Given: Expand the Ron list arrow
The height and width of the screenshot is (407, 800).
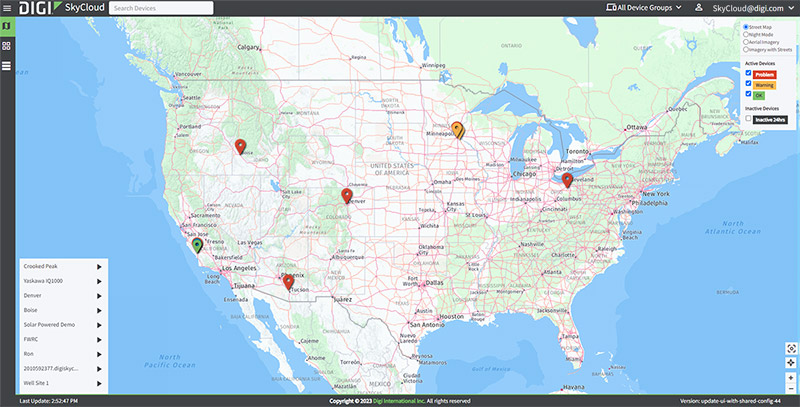Looking at the screenshot, I should [x=99, y=354].
